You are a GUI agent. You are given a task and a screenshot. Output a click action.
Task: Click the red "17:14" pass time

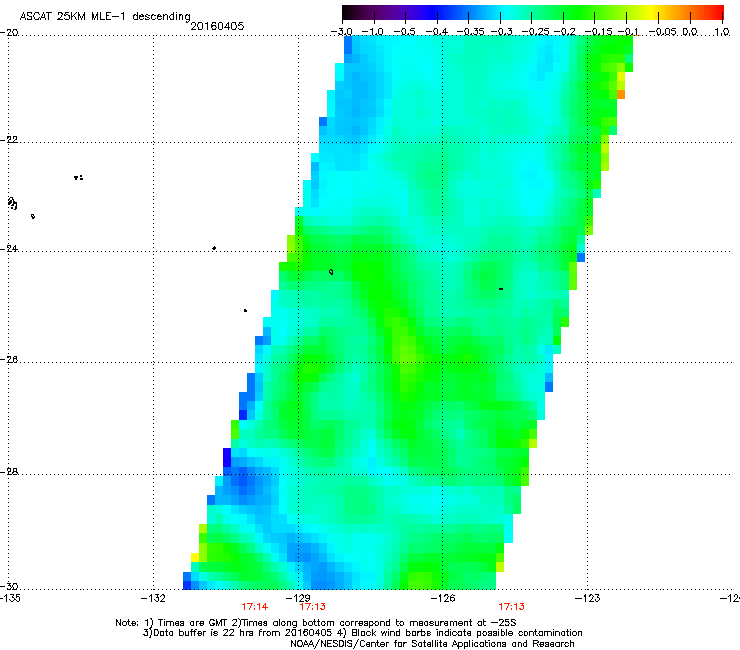click(x=254, y=607)
